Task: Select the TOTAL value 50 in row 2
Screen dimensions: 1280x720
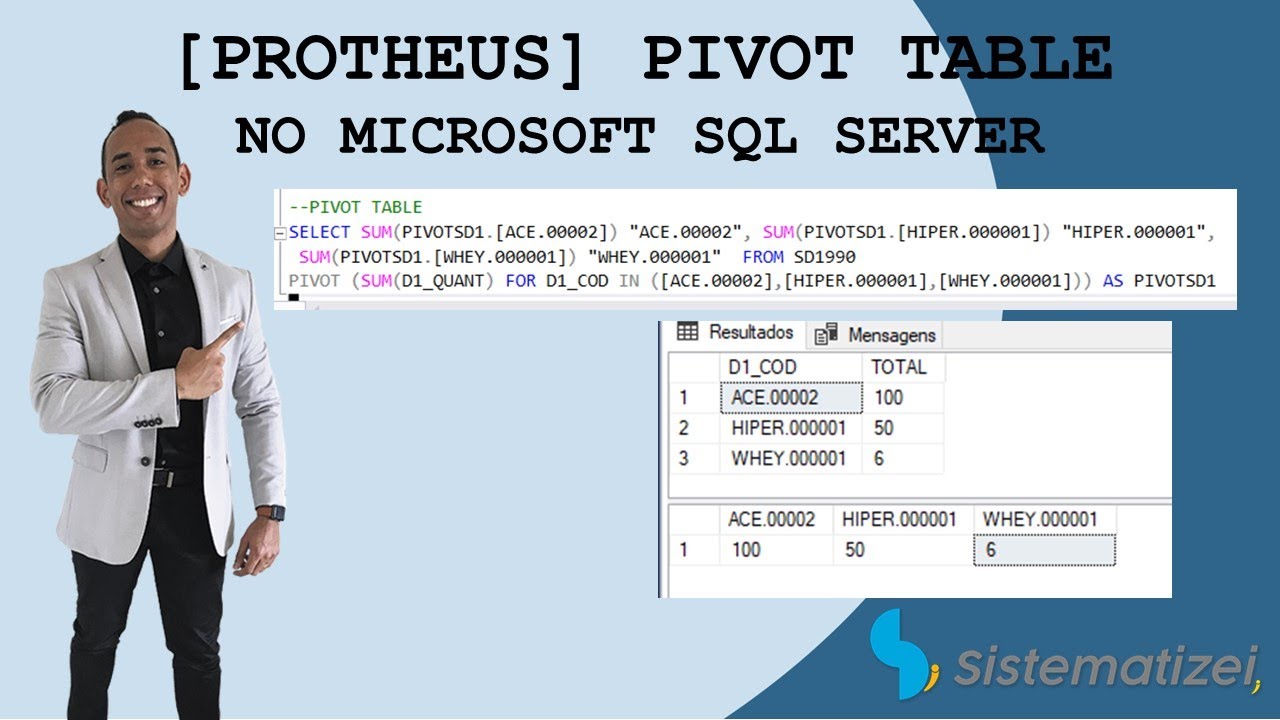Action: point(903,428)
